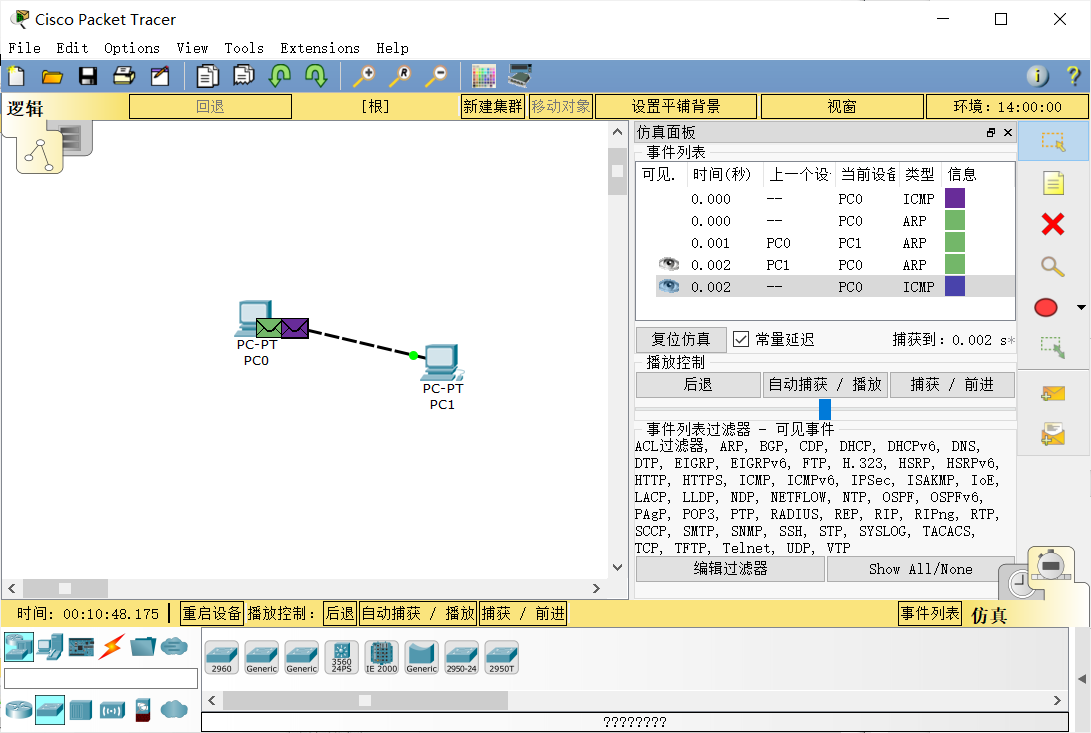Click the Show All/None button
Screen dimensions: 1091x733
(921, 569)
